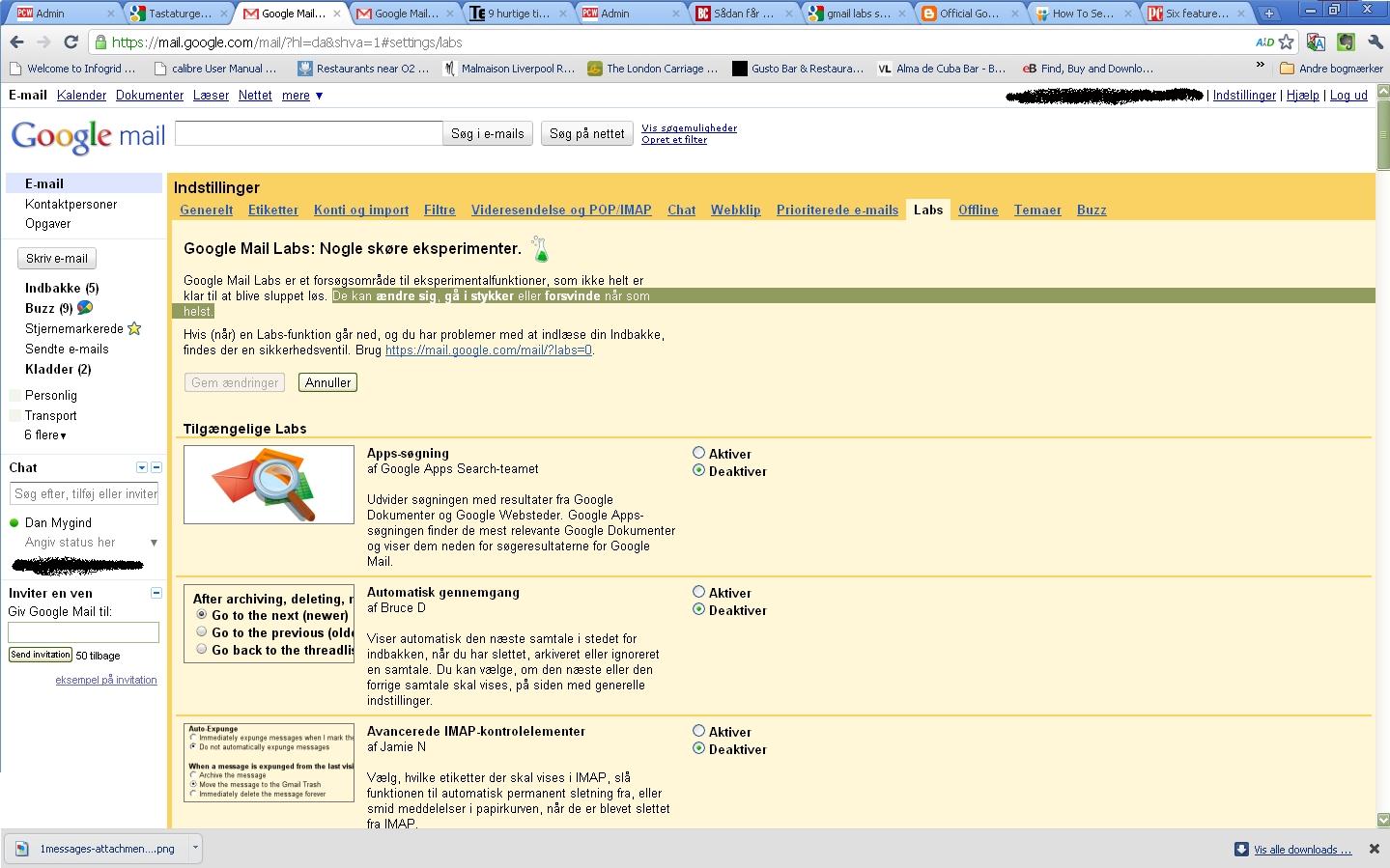Reload the page with the refresh icon

71,42
